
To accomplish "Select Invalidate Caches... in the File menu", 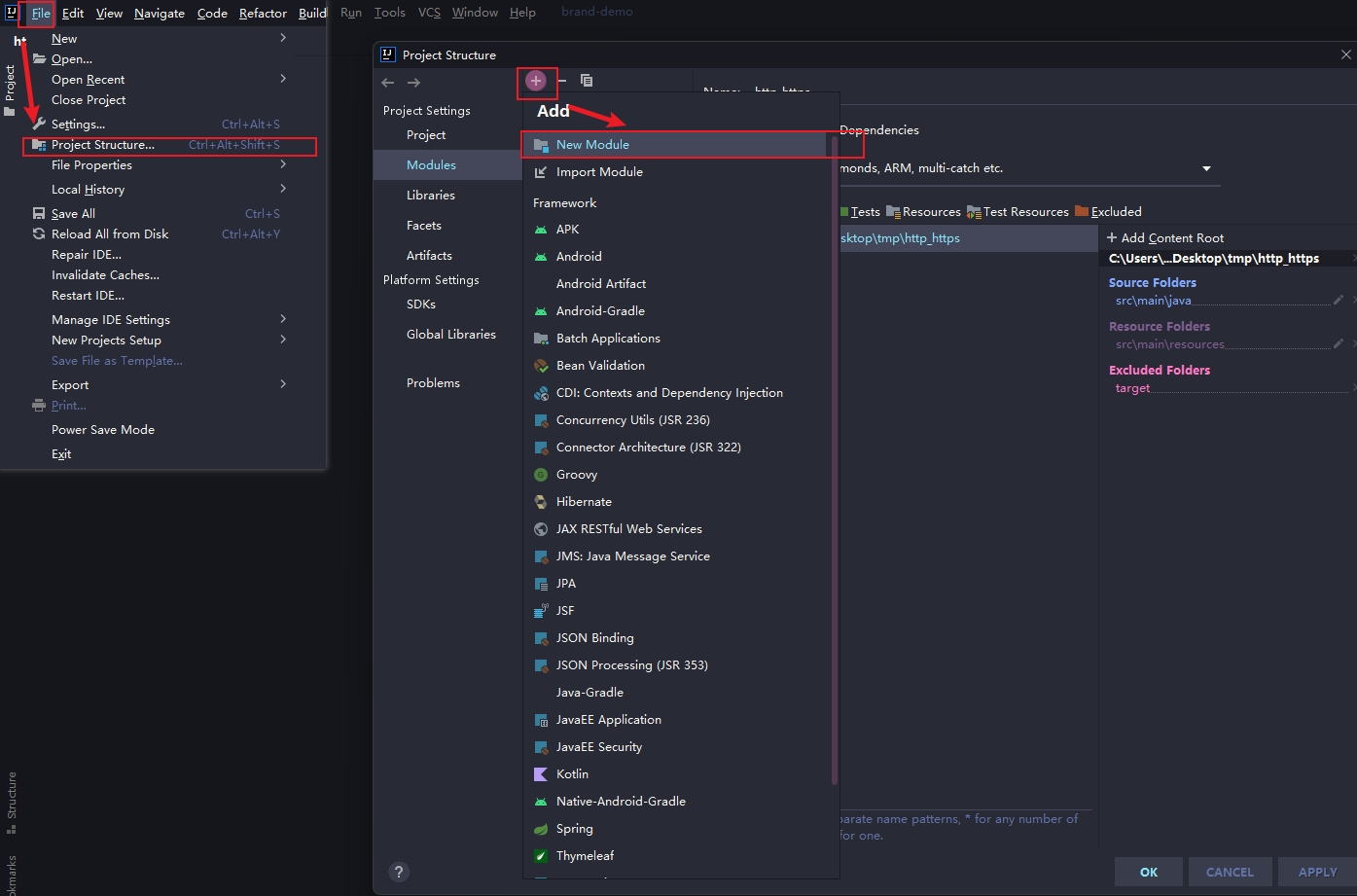I will click(x=105, y=275).
